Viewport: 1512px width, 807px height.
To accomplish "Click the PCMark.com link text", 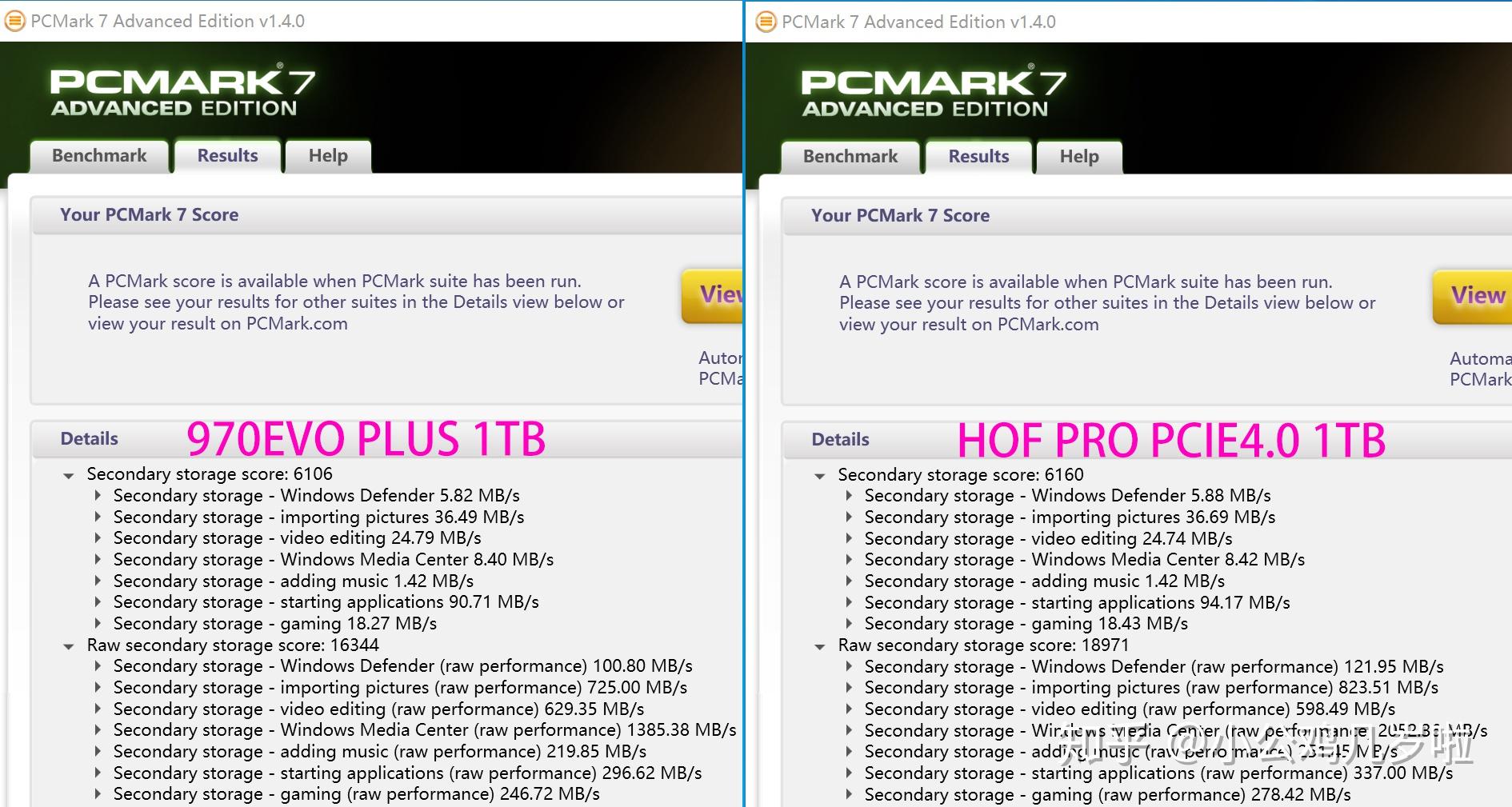I will pos(296,323).
